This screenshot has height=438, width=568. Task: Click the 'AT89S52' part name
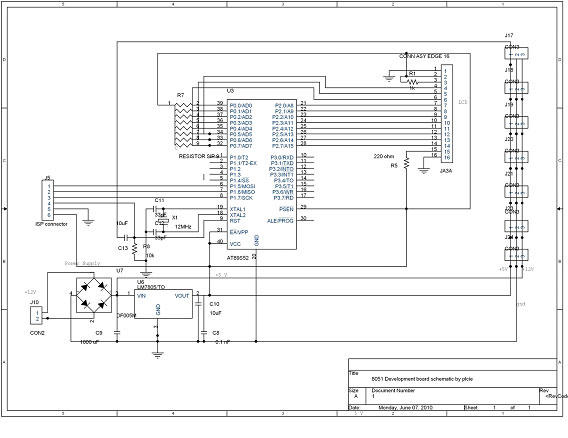pyautogui.click(x=238, y=258)
